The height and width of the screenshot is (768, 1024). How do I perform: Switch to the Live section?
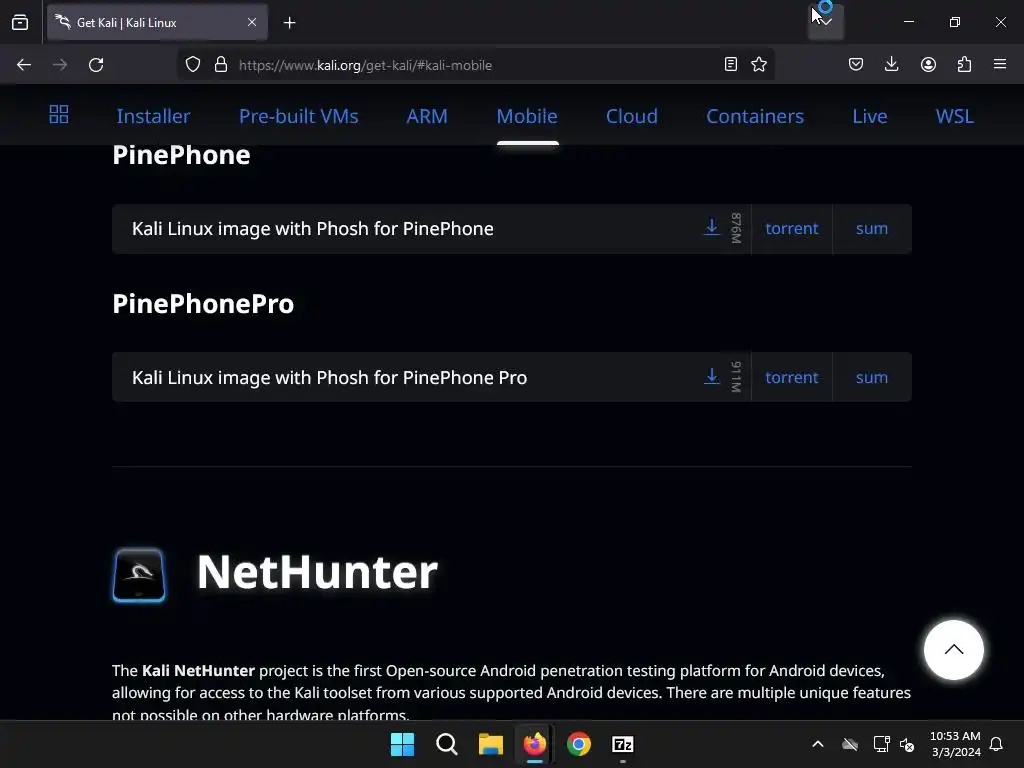pos(870,116)
